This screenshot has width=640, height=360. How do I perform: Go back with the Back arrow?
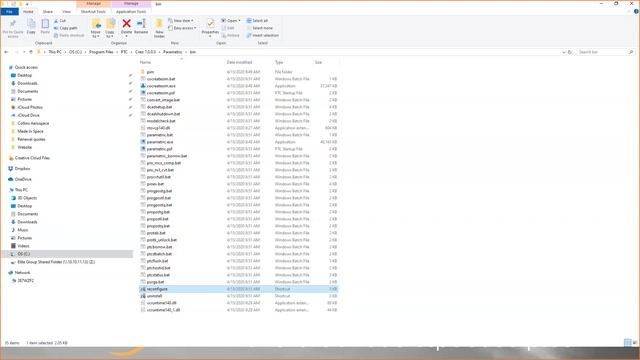click(x=6, y=52)
